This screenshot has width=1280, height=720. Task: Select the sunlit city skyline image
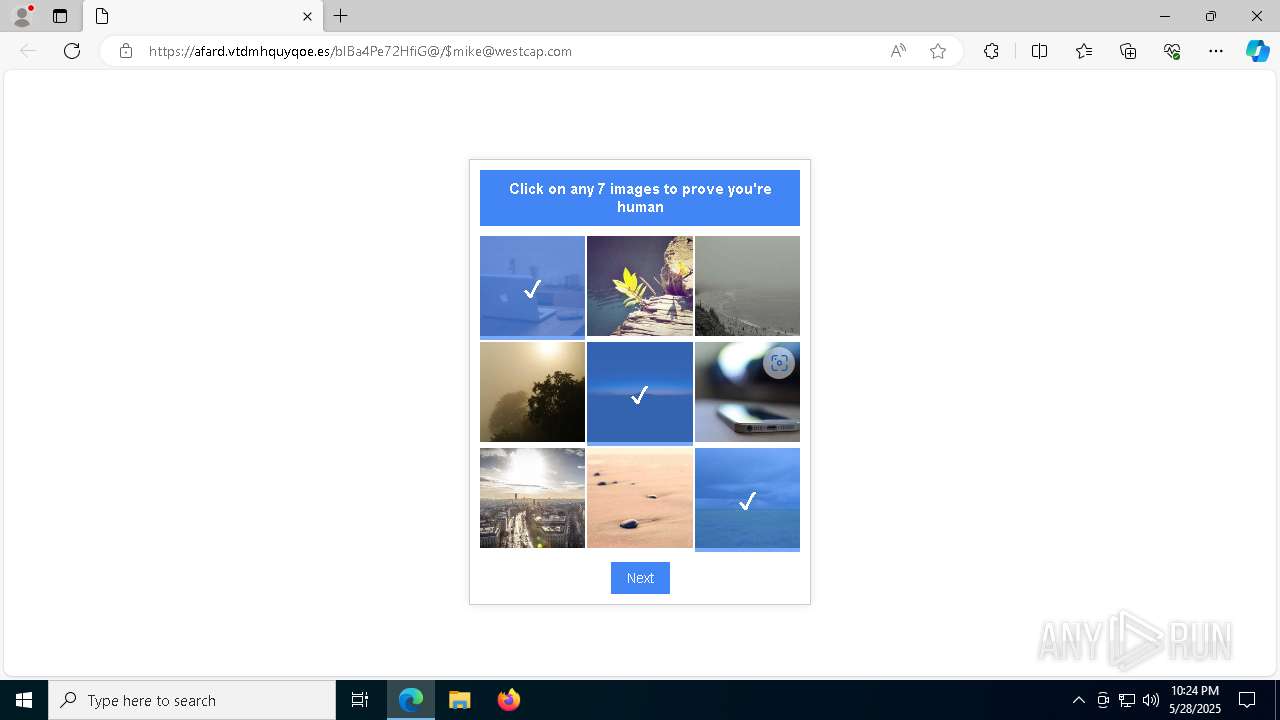click(x=532, y=498)
